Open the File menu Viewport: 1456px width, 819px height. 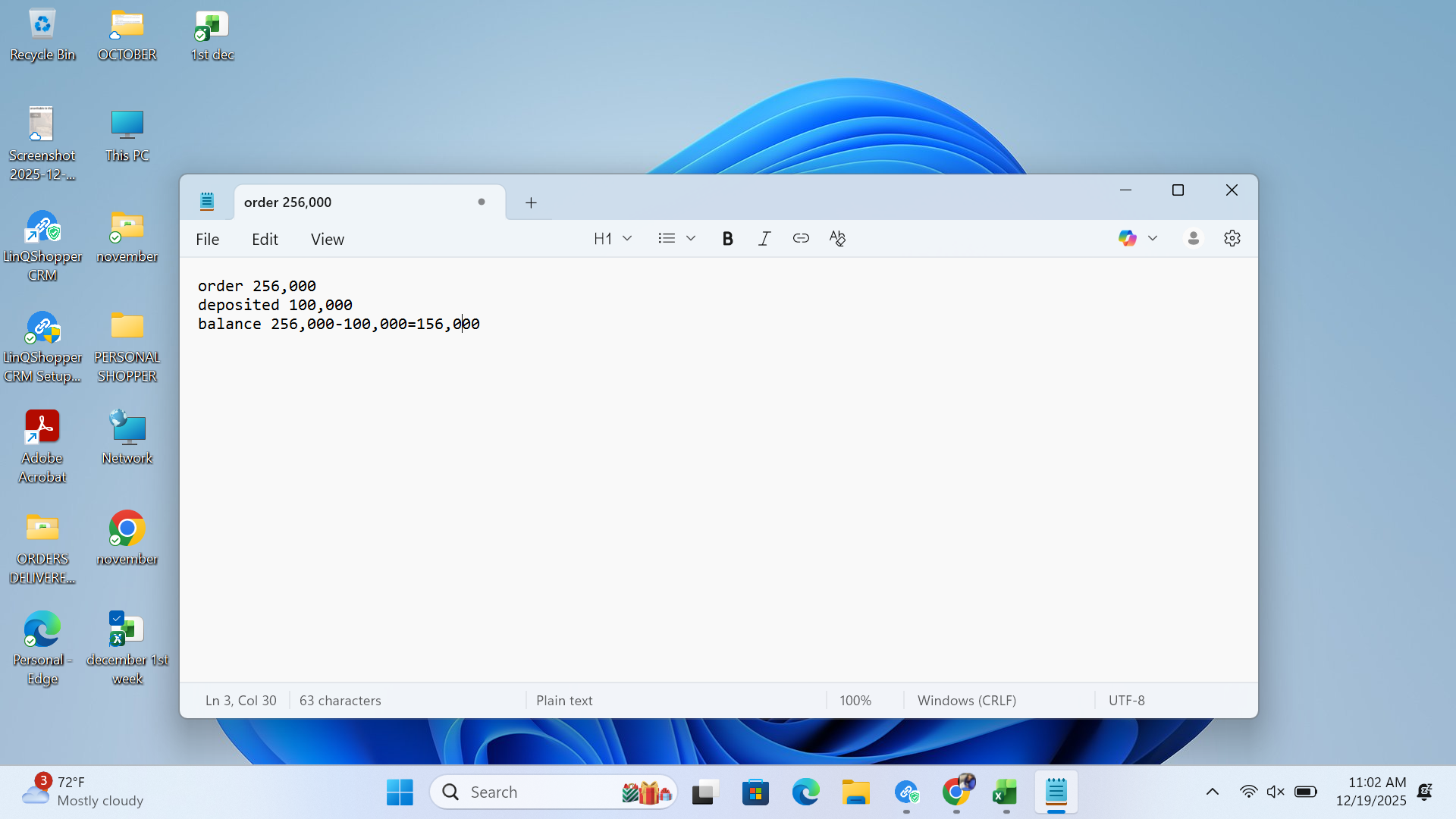point(207,240)
